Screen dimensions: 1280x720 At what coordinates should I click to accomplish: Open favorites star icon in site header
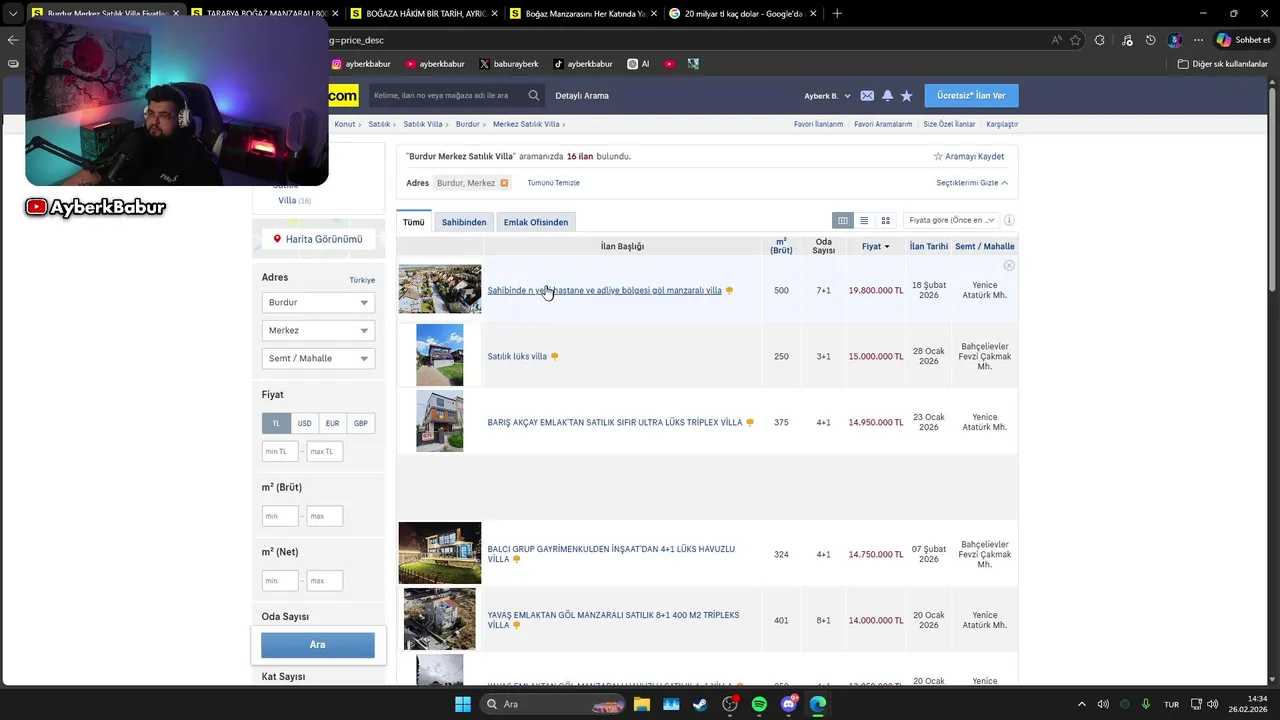point(906,96)
